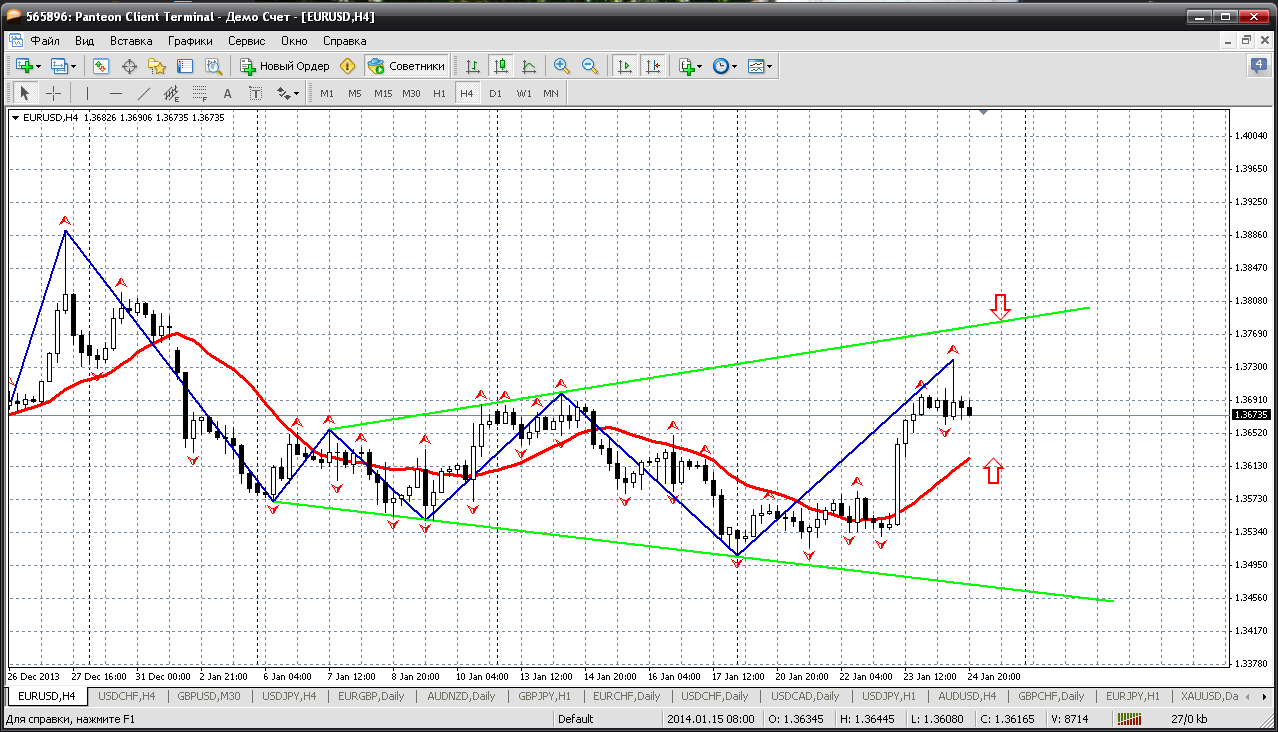Click the chart shift triangle marker
The height and width of the screenshot is (732, 1278).
pos(984,112)
